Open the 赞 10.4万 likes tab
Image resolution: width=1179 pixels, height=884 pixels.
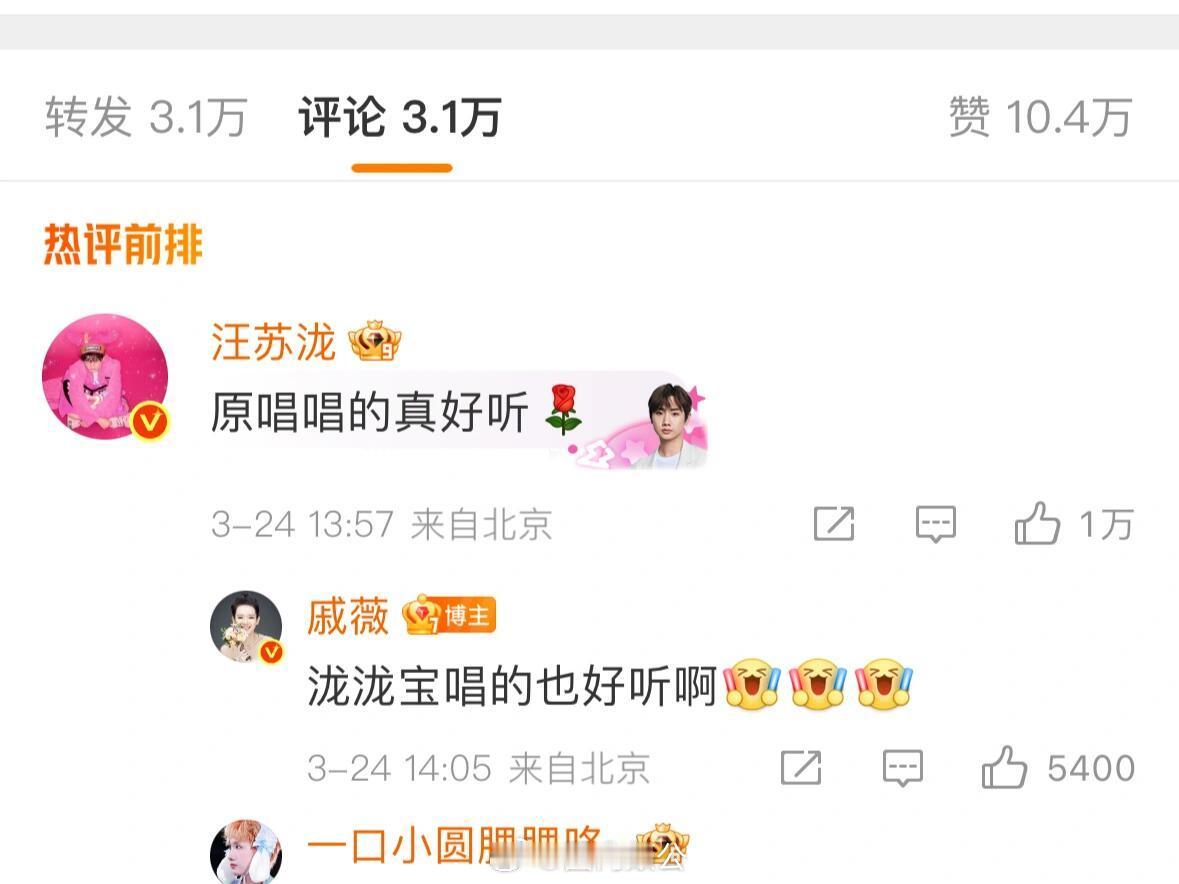coord(1040,117)
